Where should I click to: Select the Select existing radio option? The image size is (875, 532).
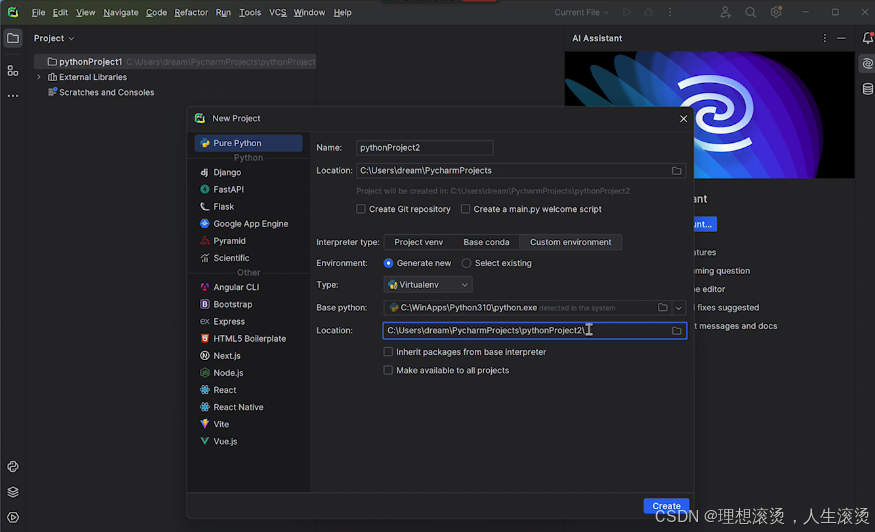pyautogui.click(x=467, y=263)
